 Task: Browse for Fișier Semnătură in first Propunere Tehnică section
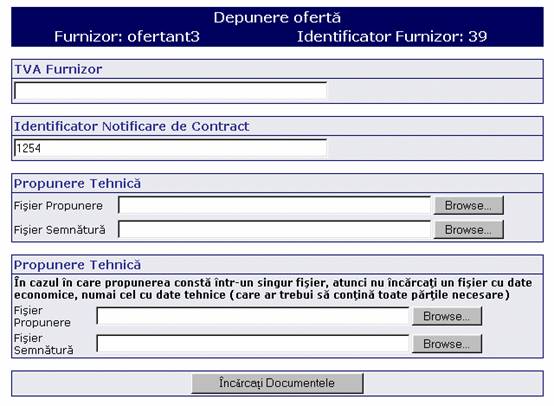468,230
